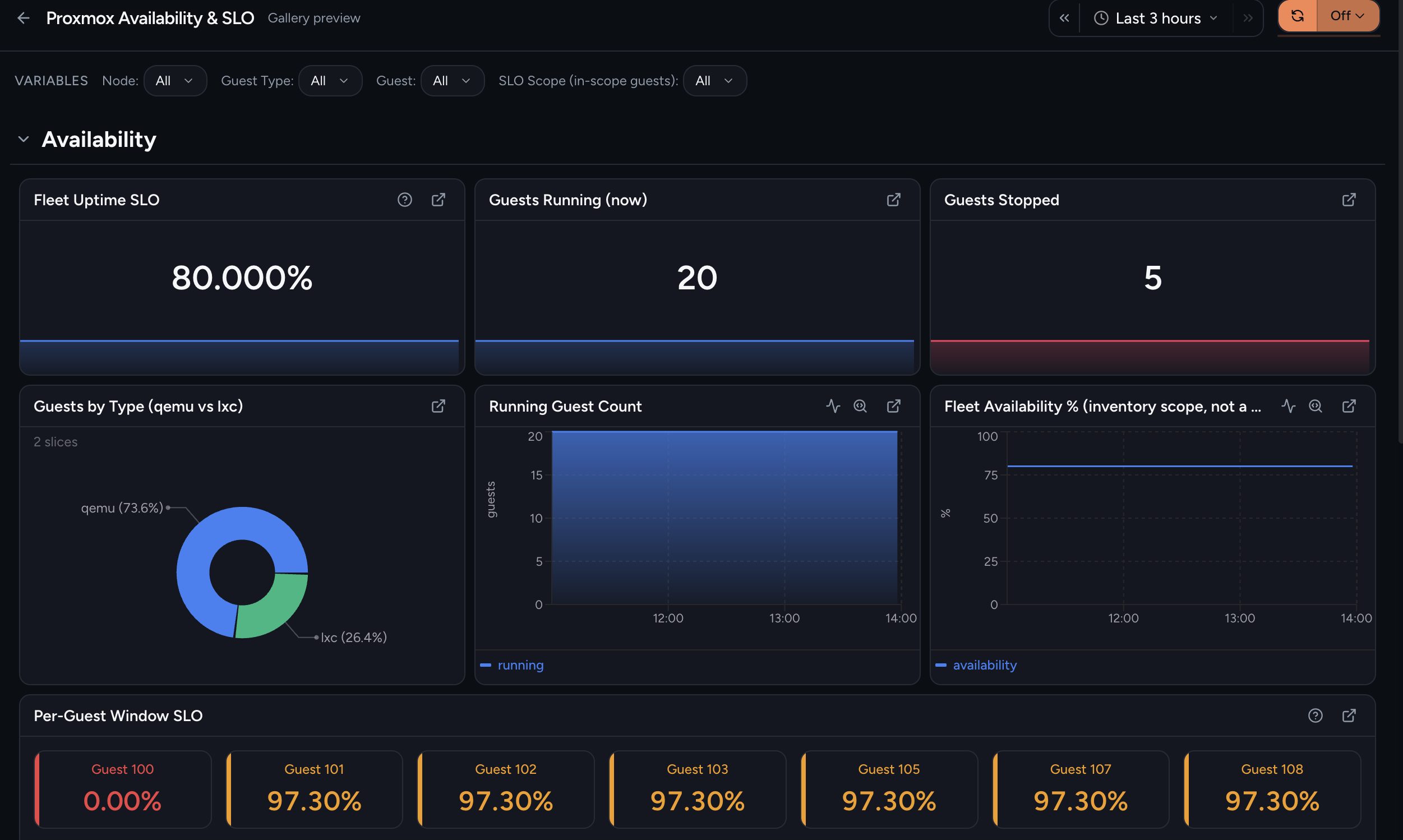Click zoom icon on Running Guest Count panel
This screenshot has height=840, width=1403.
click(860, 407)
